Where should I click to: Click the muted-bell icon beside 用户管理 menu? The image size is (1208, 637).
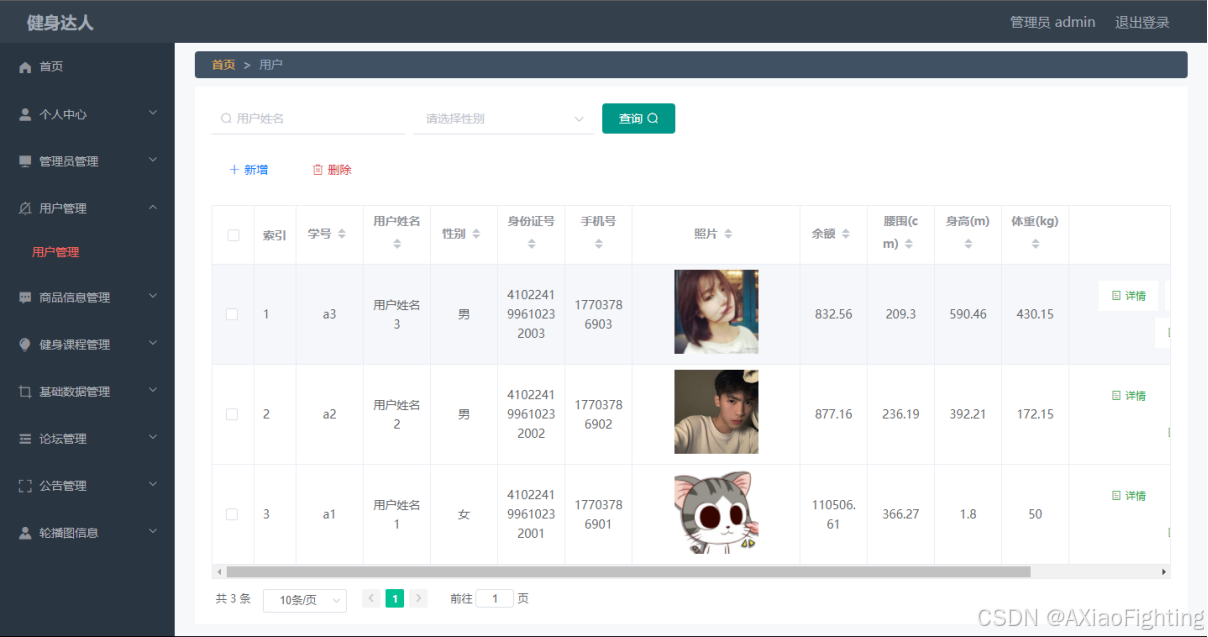[x=26, y=208]
